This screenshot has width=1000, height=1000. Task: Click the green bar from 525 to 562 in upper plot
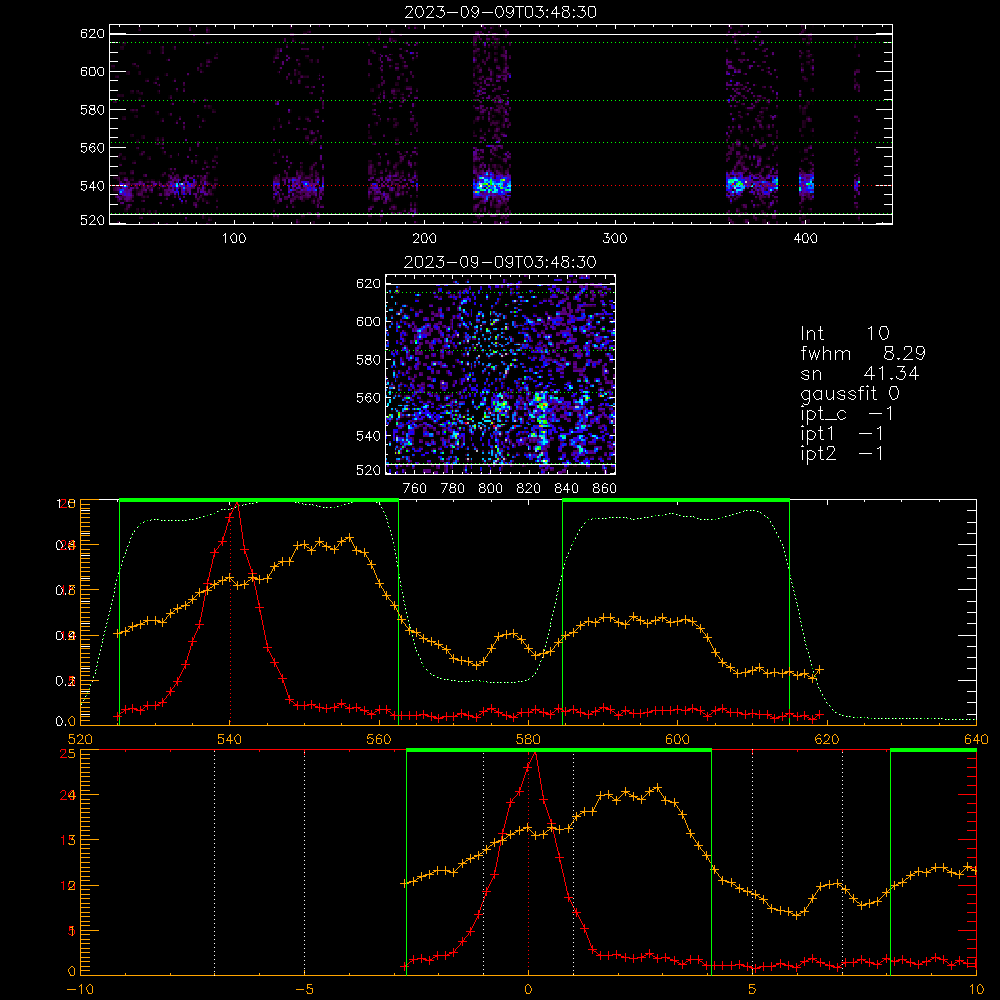click(x=259, y=500)
